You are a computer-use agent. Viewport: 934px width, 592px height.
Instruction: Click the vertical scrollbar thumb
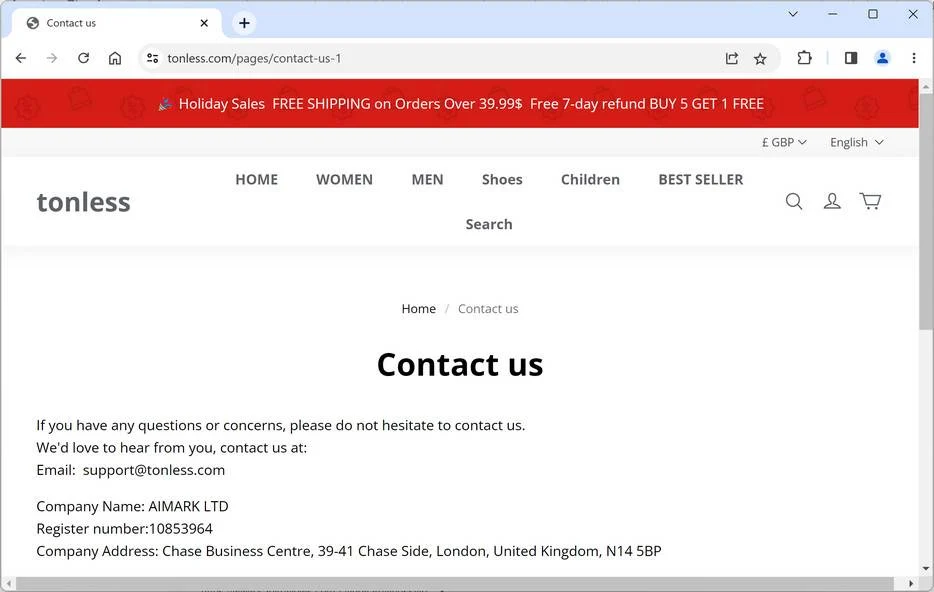[926, 211]
